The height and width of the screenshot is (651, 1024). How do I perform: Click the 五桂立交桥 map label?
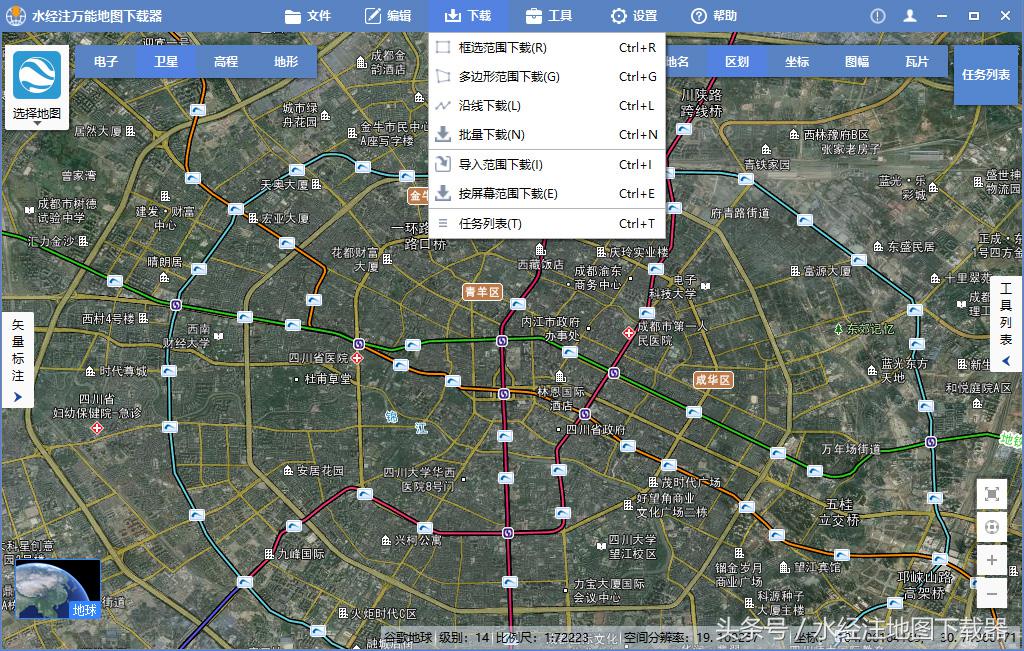coord(839,512)
